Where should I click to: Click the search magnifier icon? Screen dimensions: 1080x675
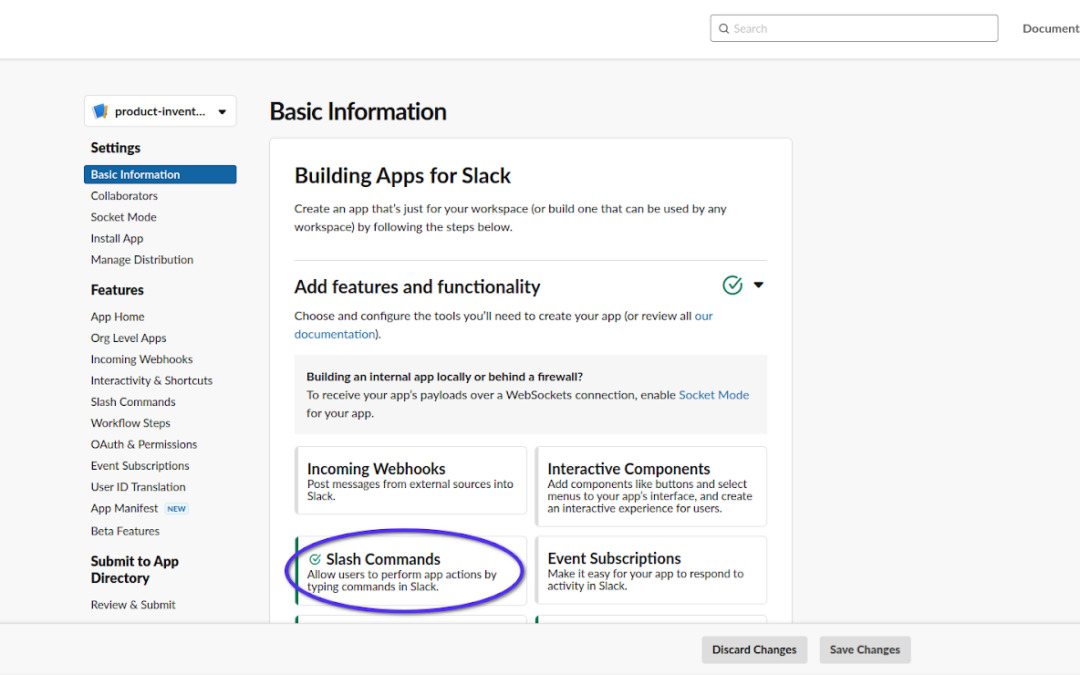coord(723,29)
